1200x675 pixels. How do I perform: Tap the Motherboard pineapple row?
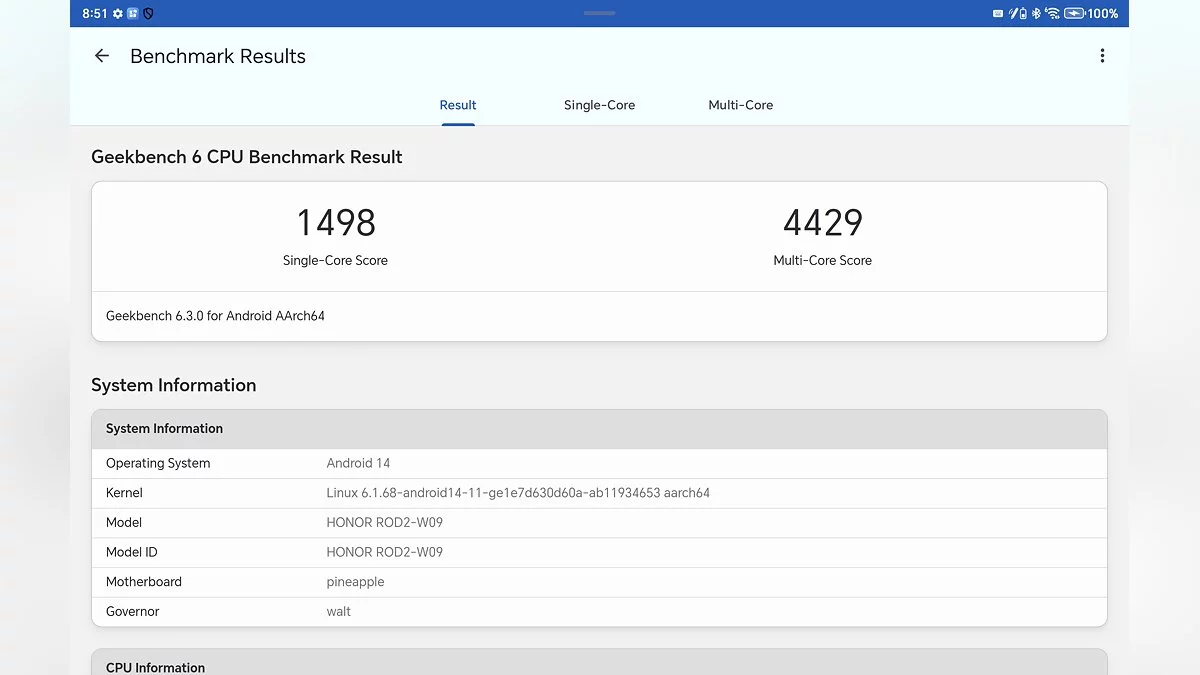coord(599,582)
